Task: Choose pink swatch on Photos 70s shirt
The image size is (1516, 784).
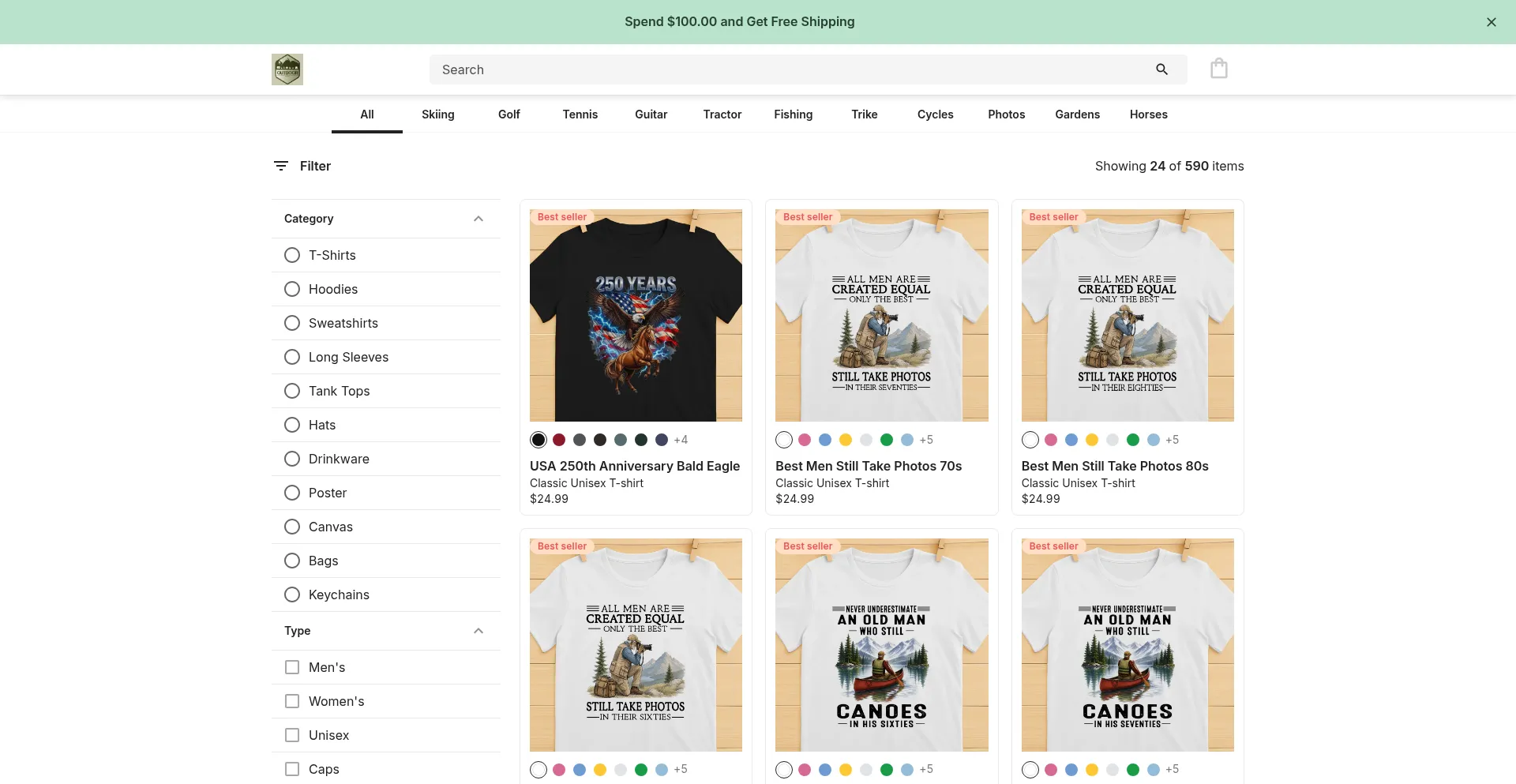Action: (x=805, y=440)
